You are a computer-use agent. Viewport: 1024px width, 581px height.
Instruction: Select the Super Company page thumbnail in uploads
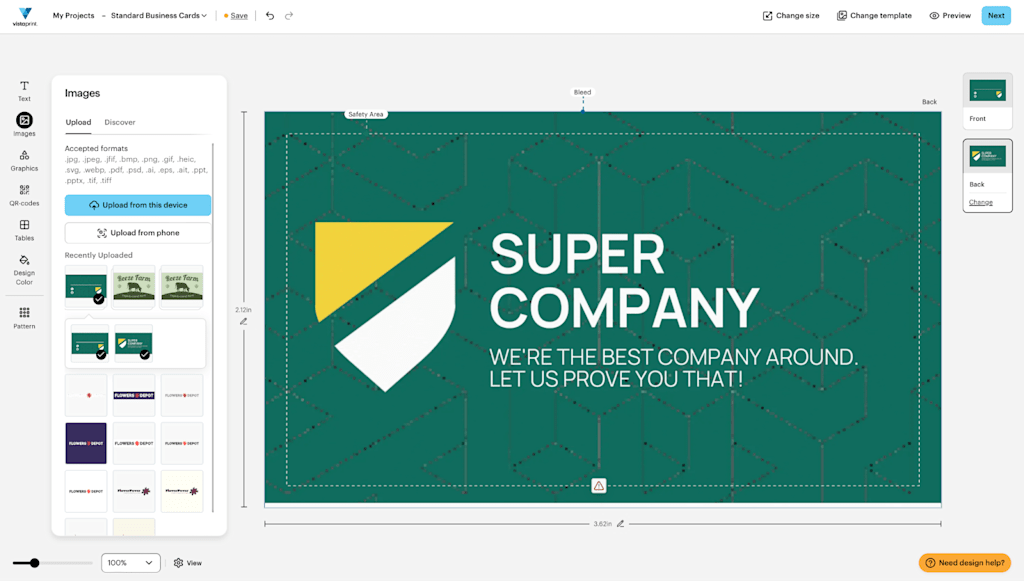point(134,343)
